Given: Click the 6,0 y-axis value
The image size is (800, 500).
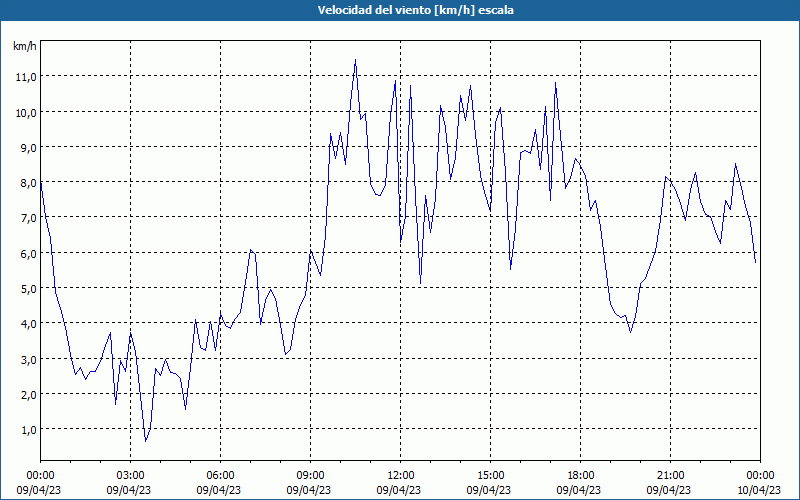Looking at the screenshot, I should click(x=28, y=254).
